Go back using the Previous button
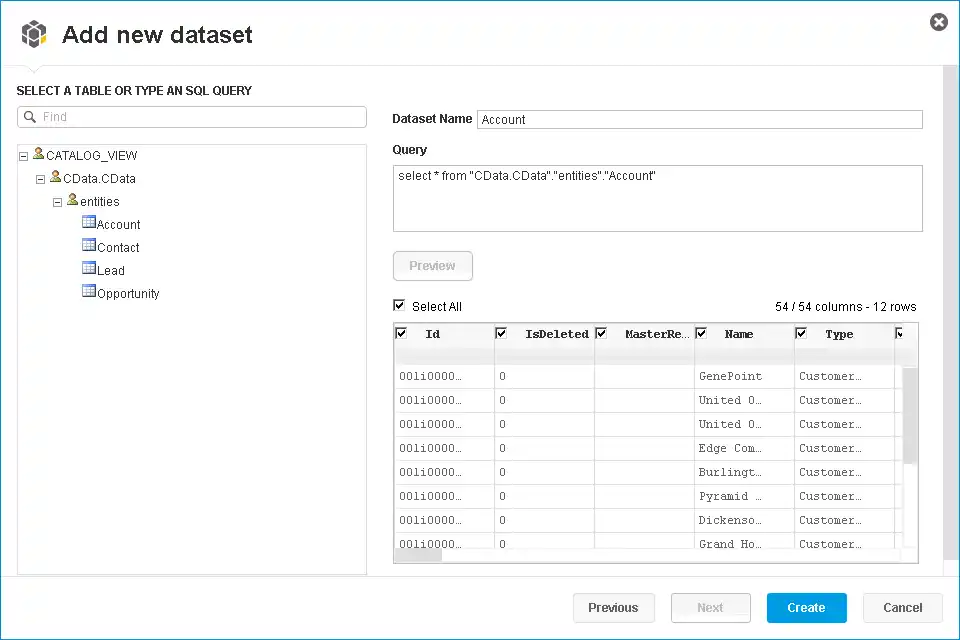The image size is (960, 640). point(613,607)
